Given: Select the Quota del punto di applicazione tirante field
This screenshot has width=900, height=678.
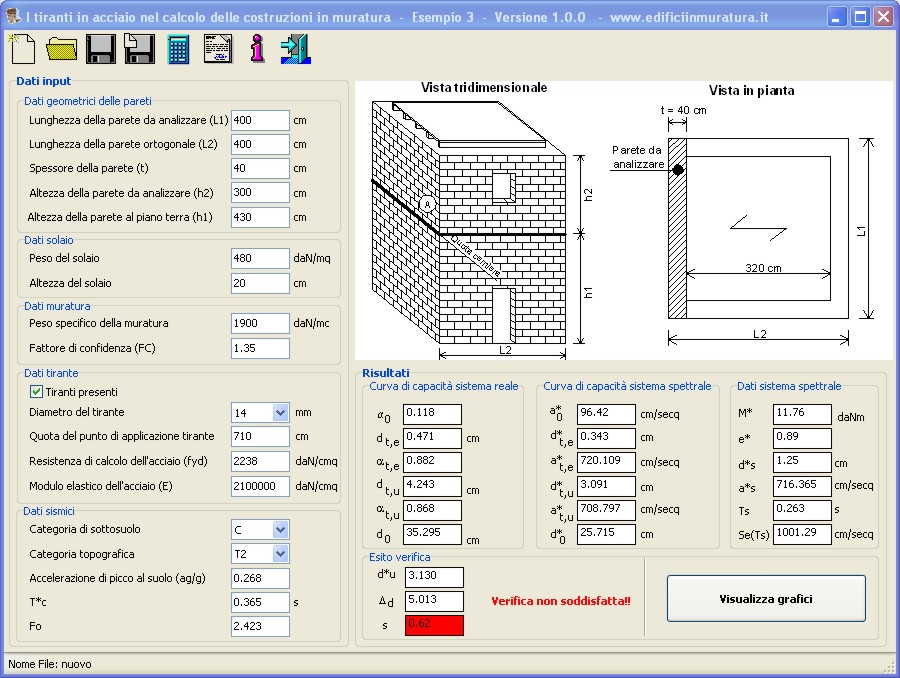Looking at the screenshot, I should tap(260, 436).
